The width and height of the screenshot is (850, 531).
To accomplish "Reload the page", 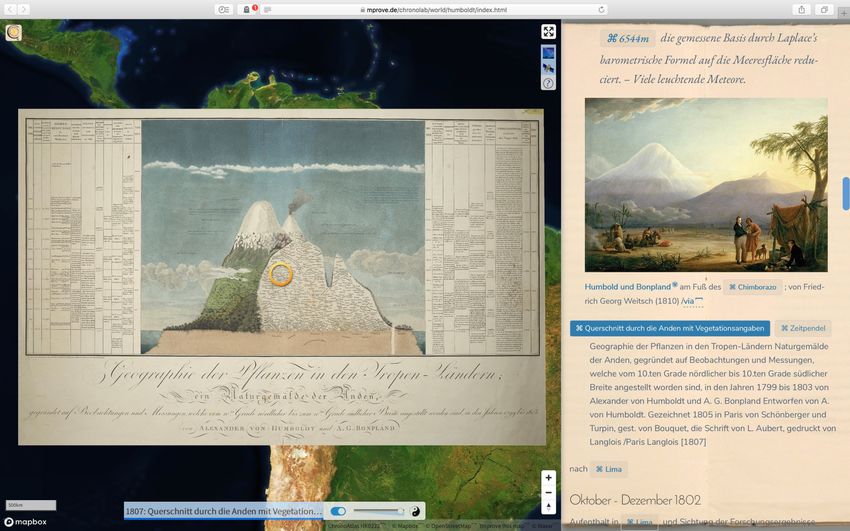I will tap(601, 9).
